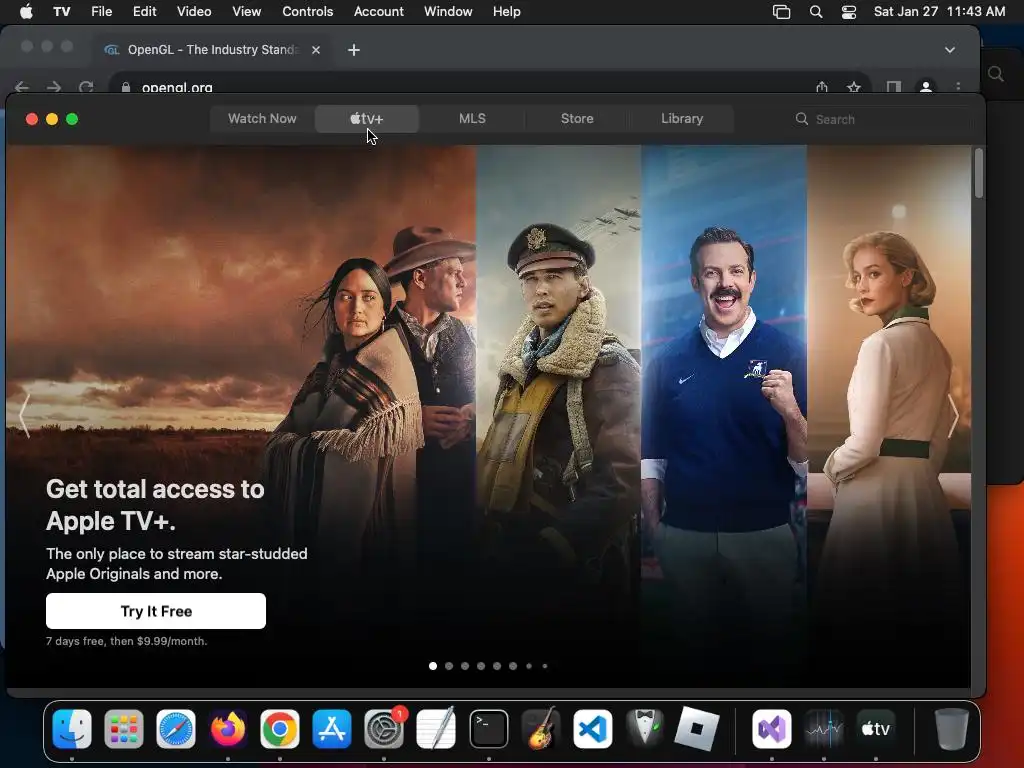Open the TV application menu
1024x768 pixels.
(61, 12)
